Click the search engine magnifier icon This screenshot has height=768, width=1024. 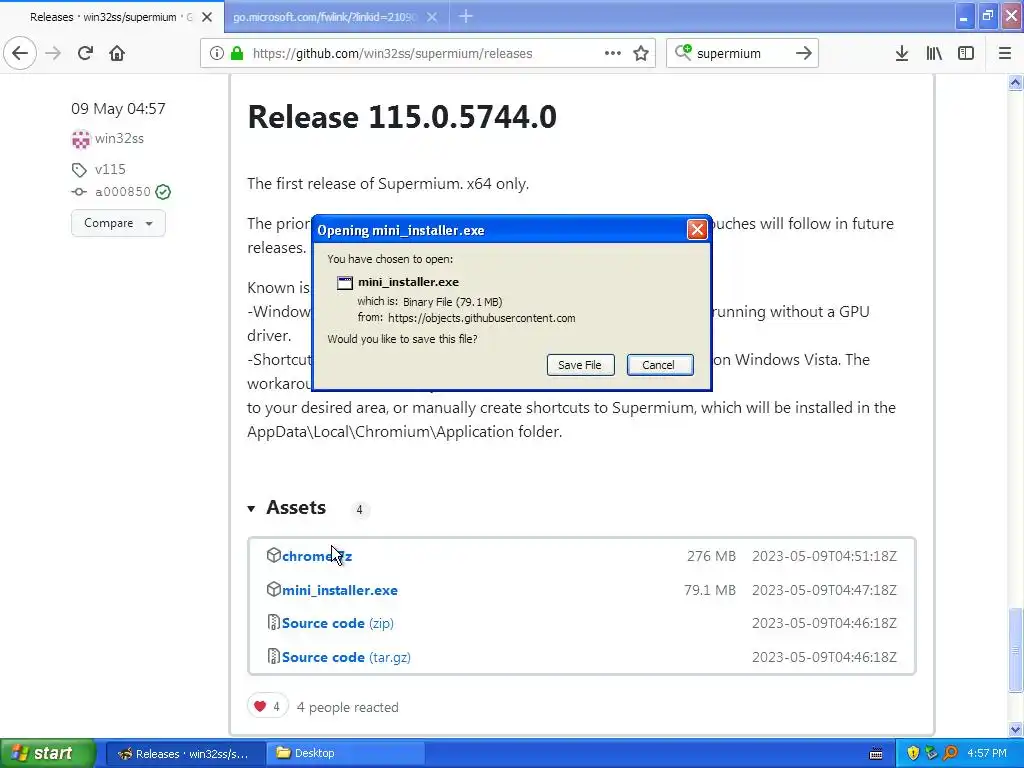[x=683, y=52]
